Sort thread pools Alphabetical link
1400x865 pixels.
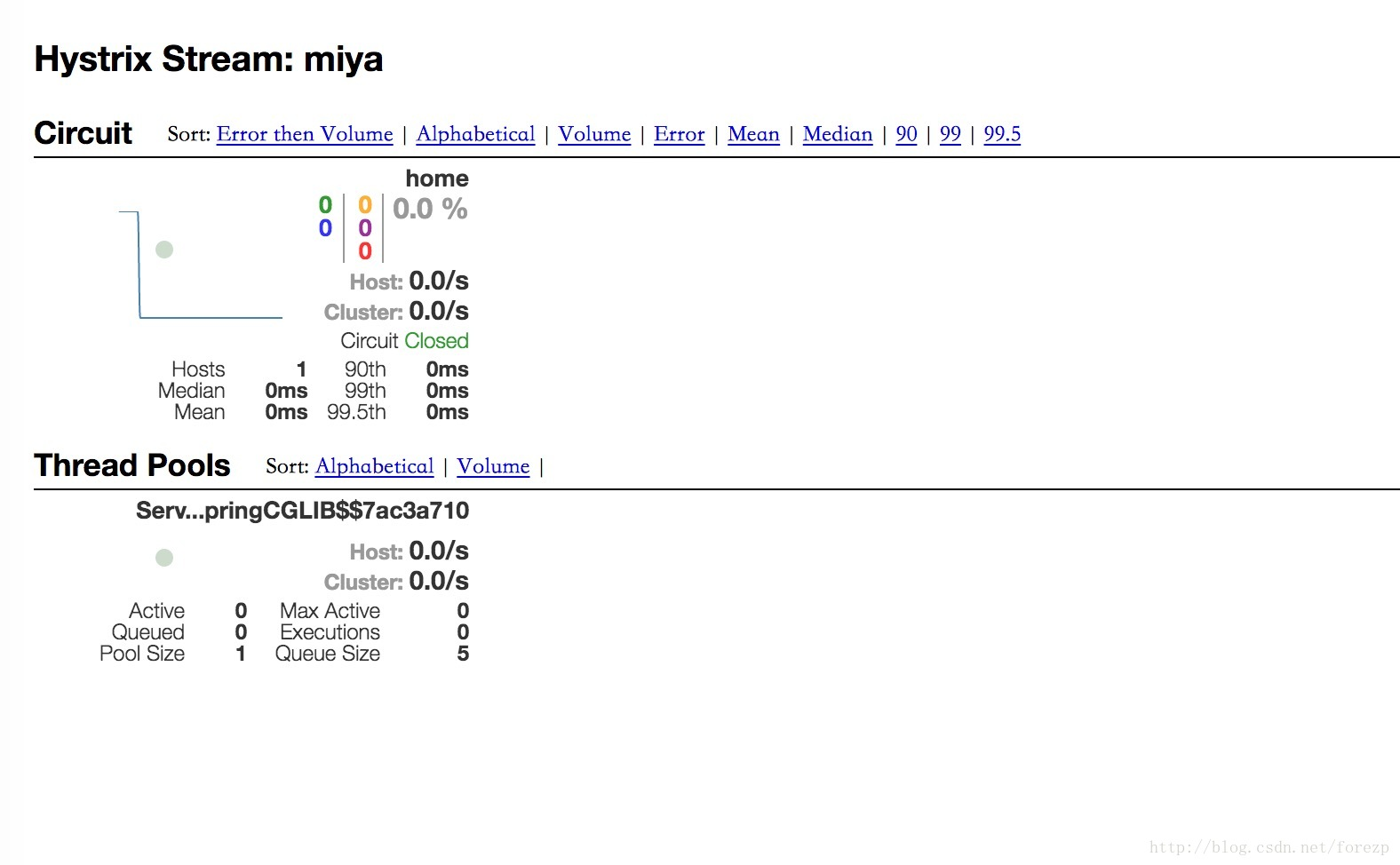point(374,466)
